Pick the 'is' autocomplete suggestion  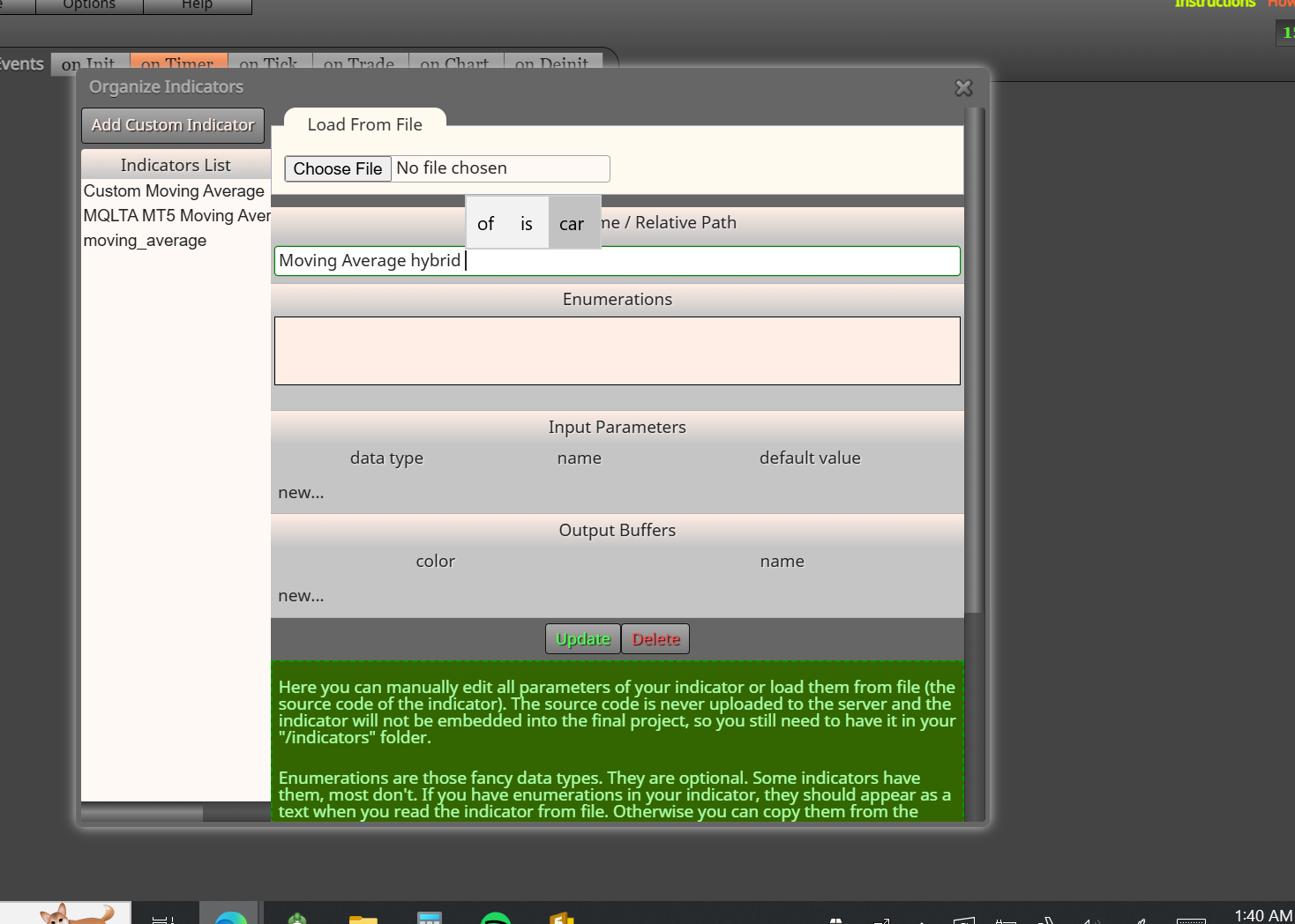point(527,224)
